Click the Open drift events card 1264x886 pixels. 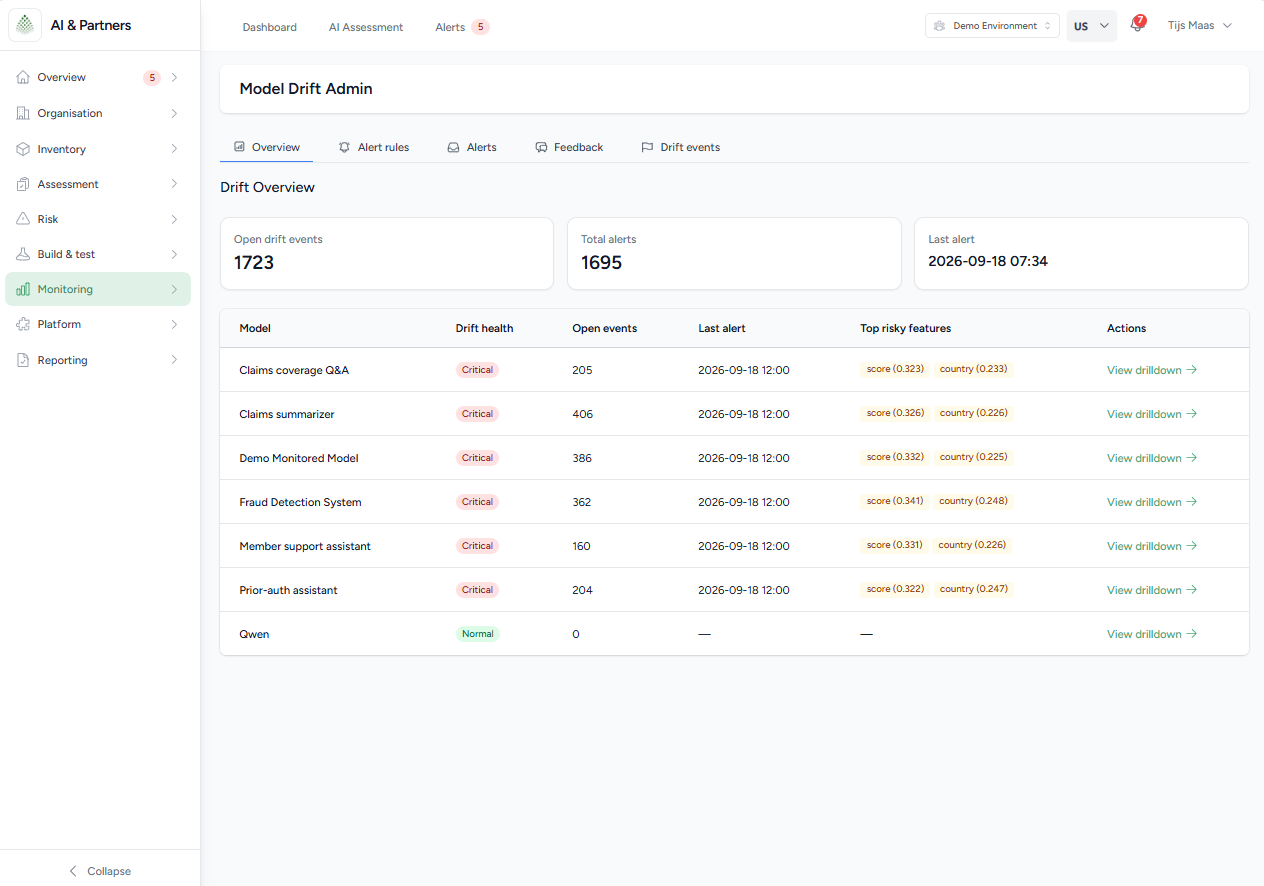click(x=387, y=254)
